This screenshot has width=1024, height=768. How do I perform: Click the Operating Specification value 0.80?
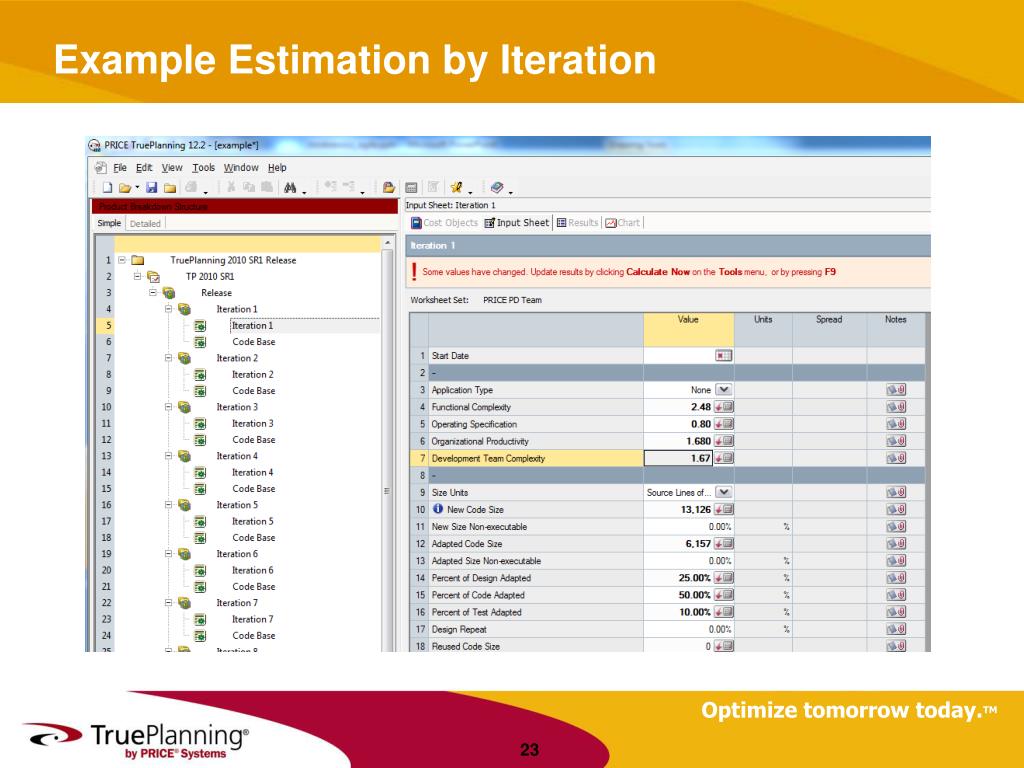(701, 424)
